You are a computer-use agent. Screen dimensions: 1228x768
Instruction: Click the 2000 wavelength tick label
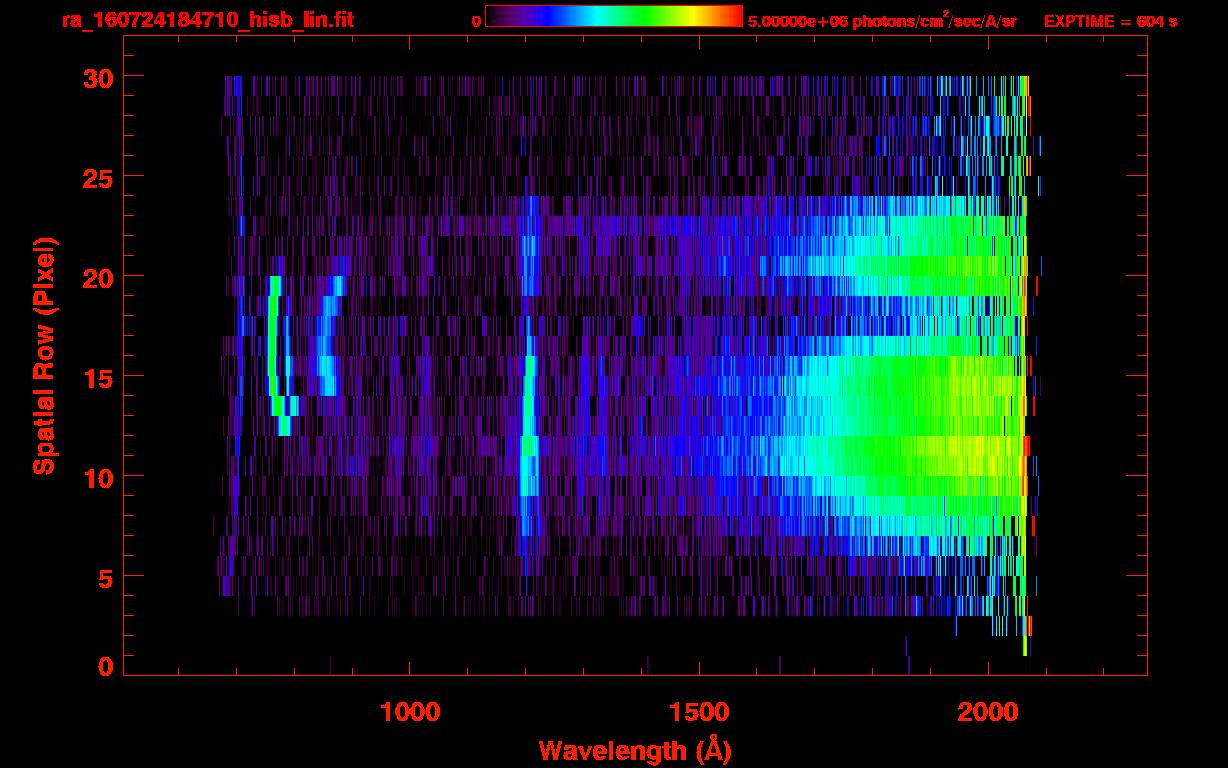(x=988, y=711)
